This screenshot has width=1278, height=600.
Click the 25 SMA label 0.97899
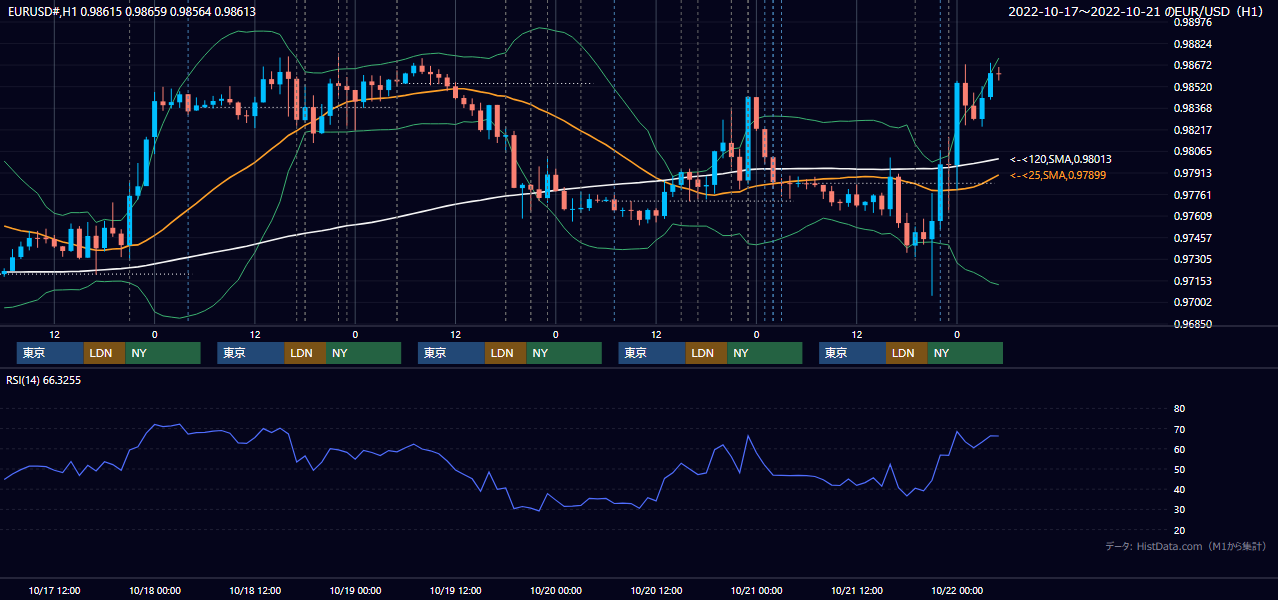pos(1059,175)
